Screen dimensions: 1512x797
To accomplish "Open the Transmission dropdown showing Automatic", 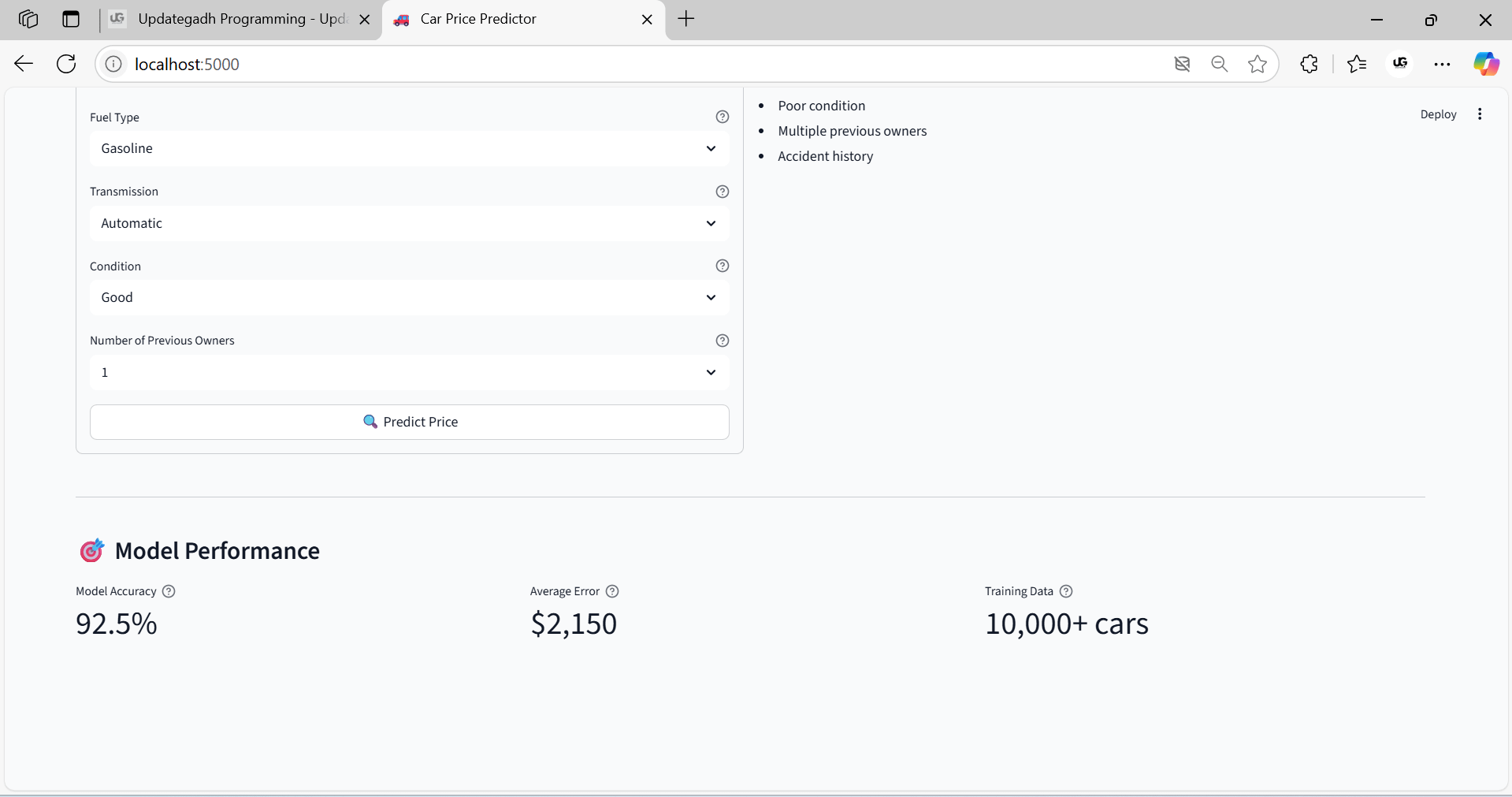I will (x=409, y=223).
